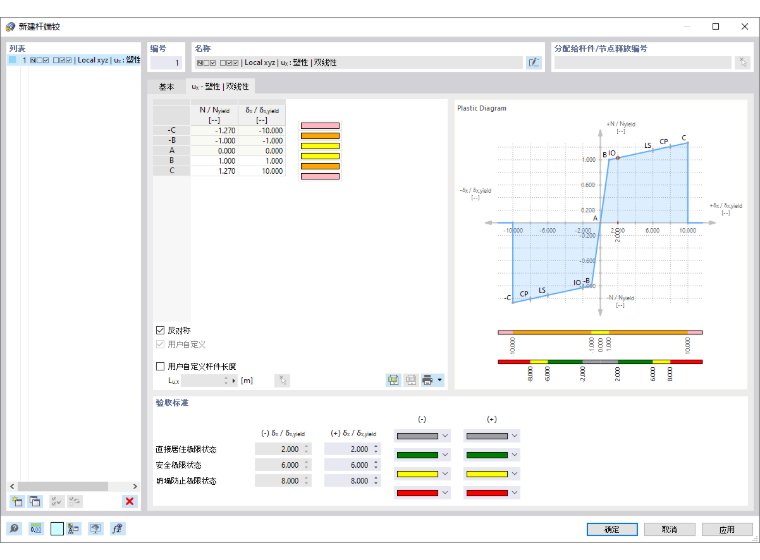Open the colored display properties icon
The height and width of the screenshot is (560, 760).
click(x=74, y=528)
